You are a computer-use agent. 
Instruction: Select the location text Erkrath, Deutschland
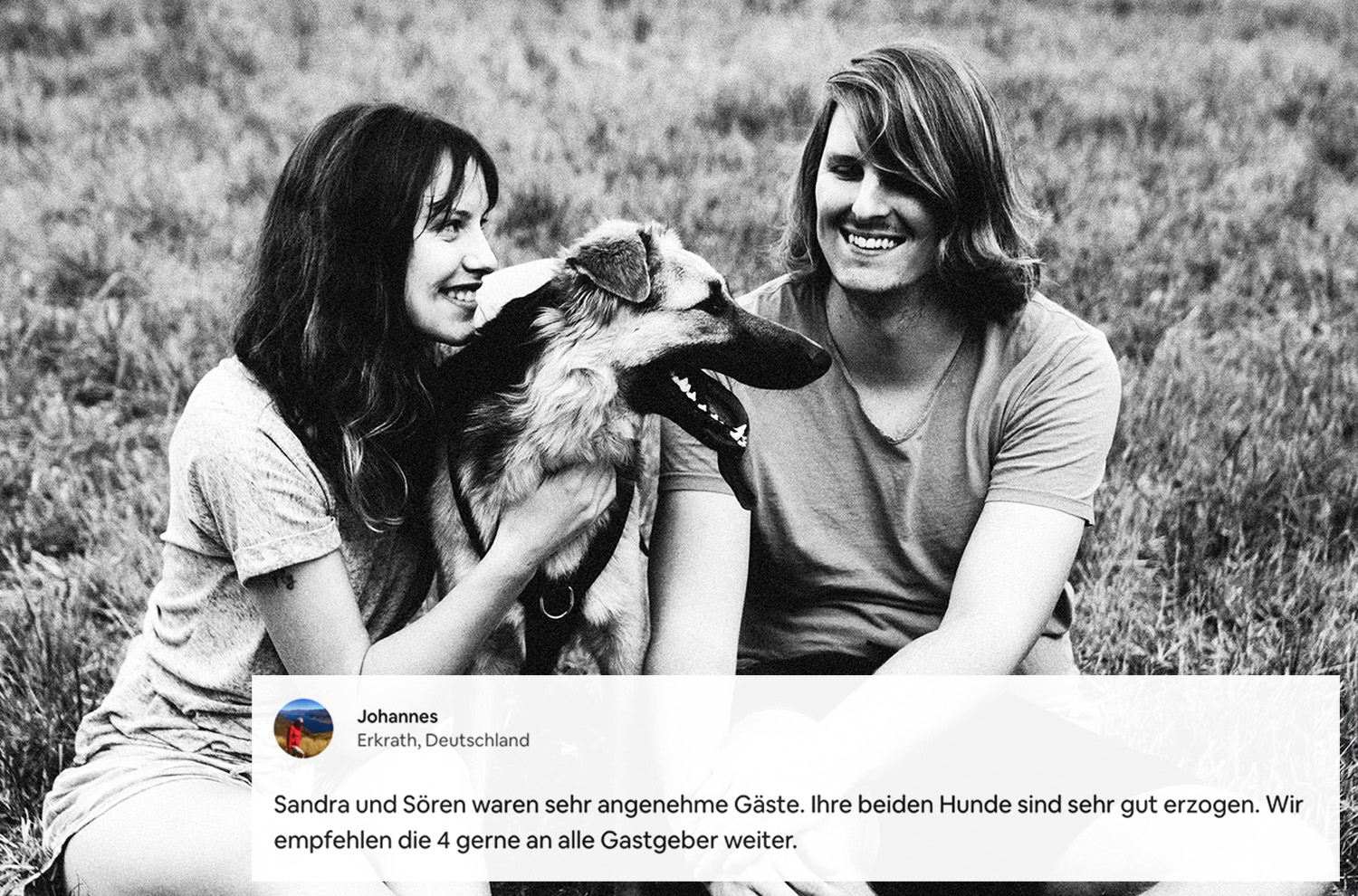coord(443,740)
